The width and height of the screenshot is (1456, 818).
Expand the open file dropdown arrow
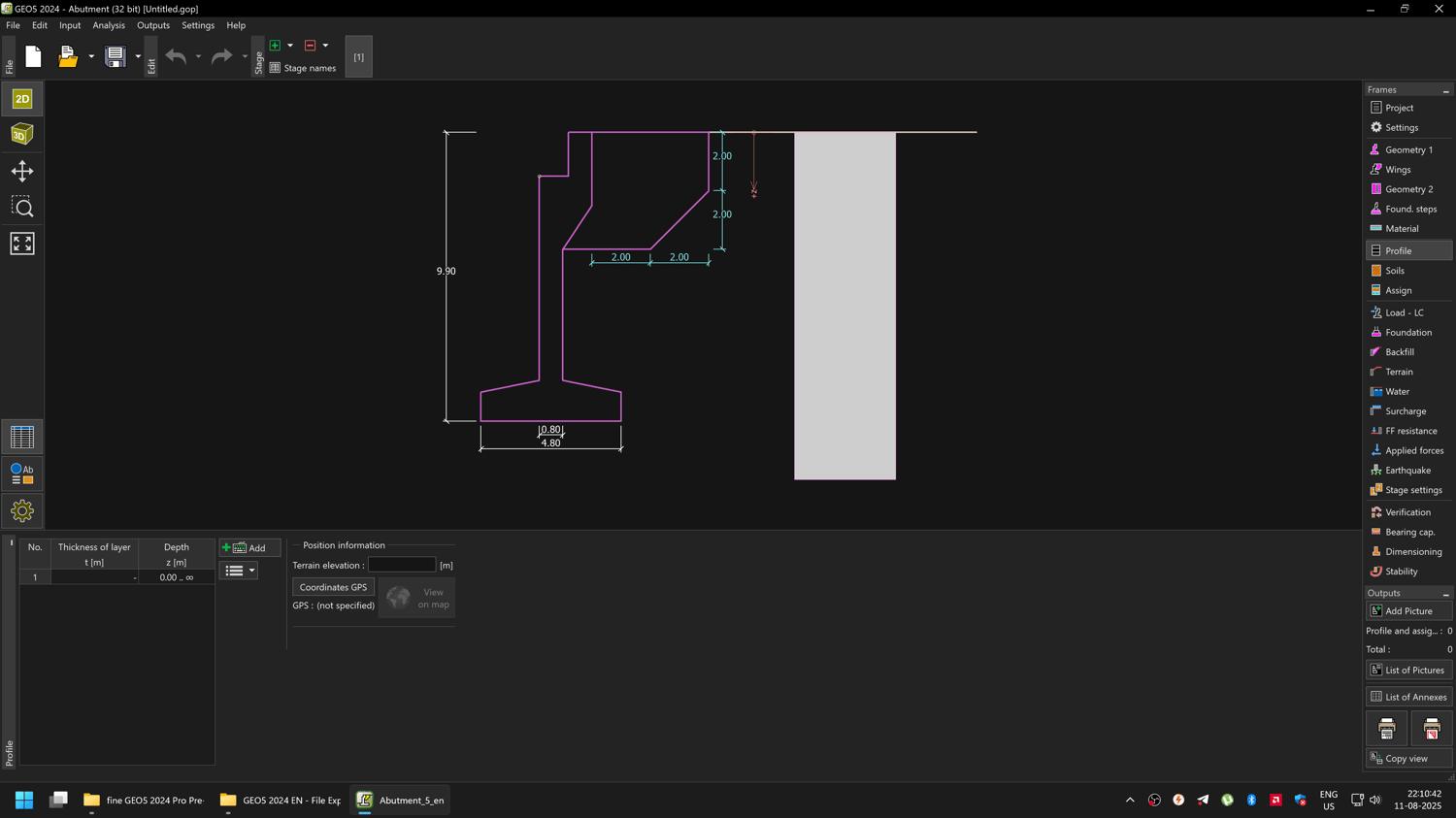[91, 57]
